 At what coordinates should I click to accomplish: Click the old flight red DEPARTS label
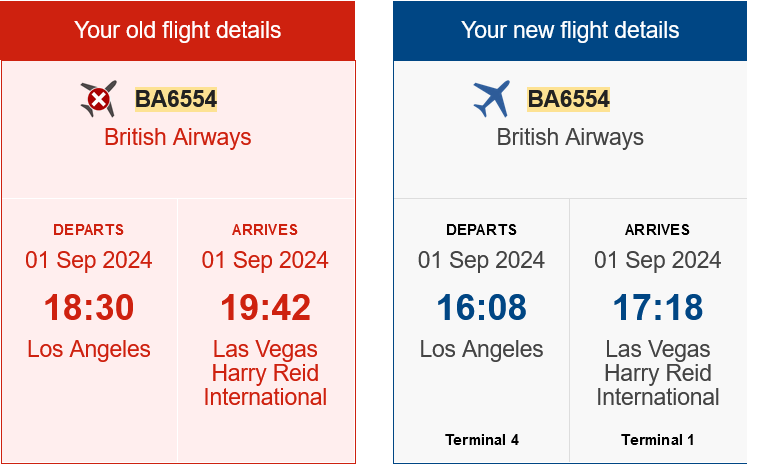[89, 230]
